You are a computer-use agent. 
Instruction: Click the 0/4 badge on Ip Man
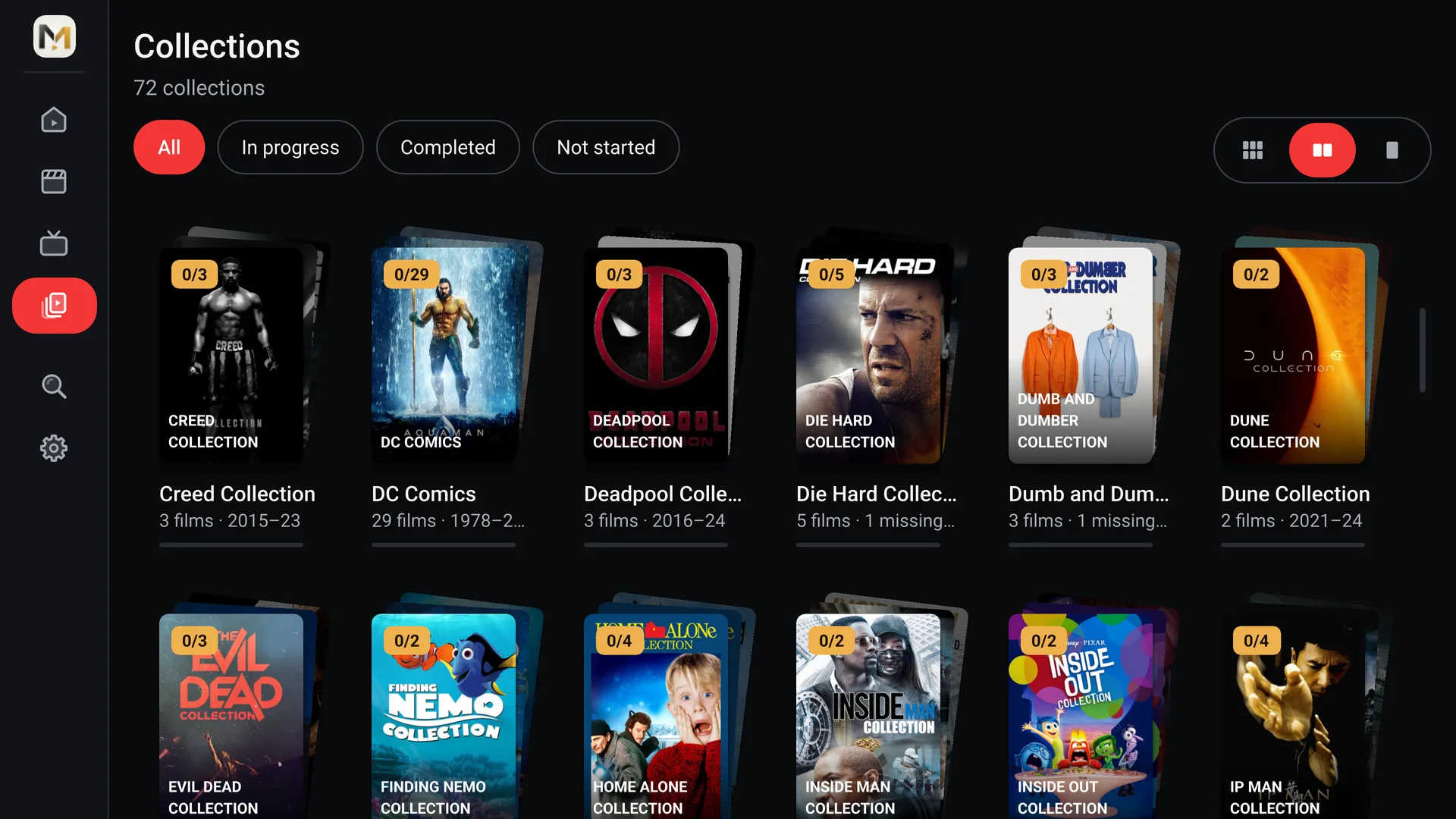(x=1256, y=641)
